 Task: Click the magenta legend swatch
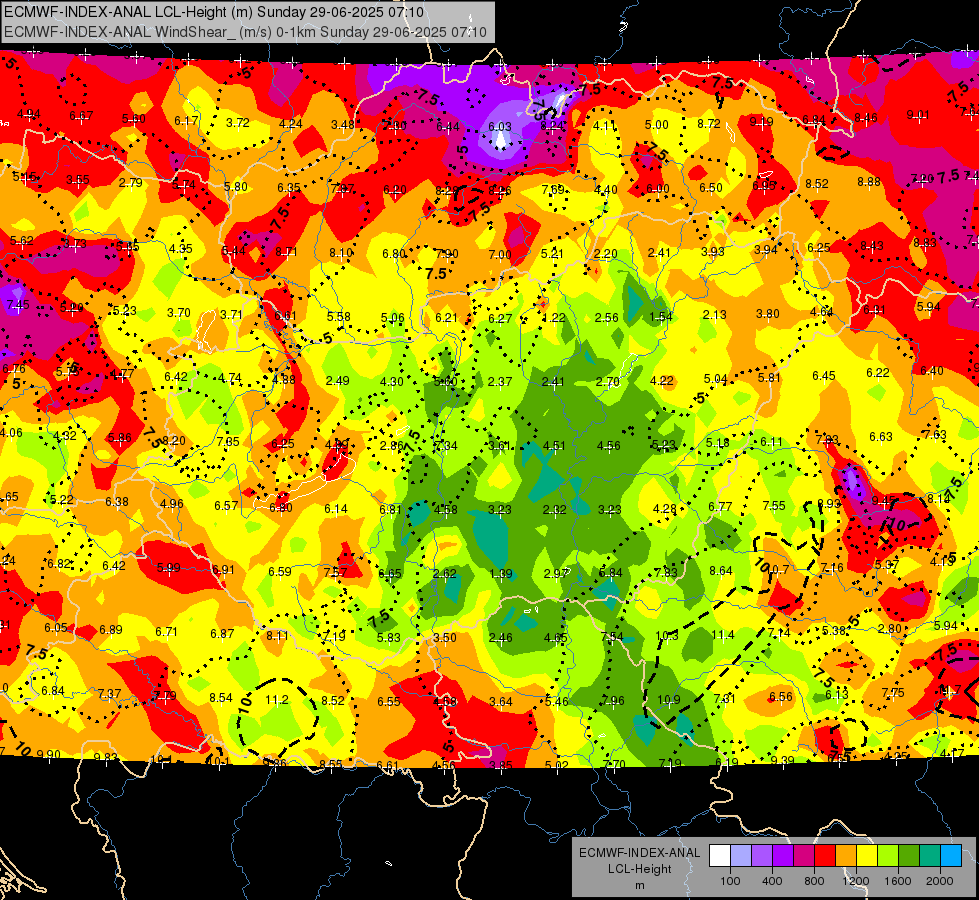804,856
